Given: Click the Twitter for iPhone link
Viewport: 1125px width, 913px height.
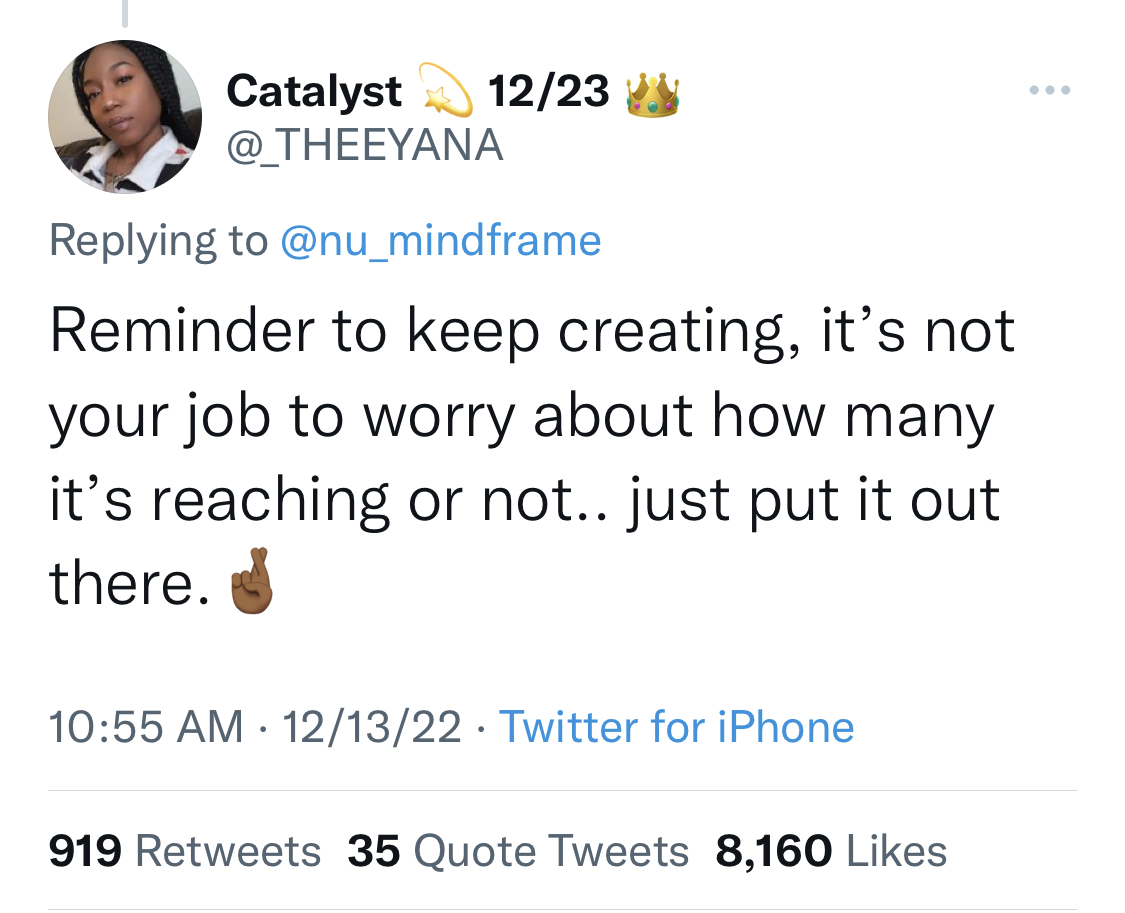Looking at the screenshot, I should click(676, 727).
